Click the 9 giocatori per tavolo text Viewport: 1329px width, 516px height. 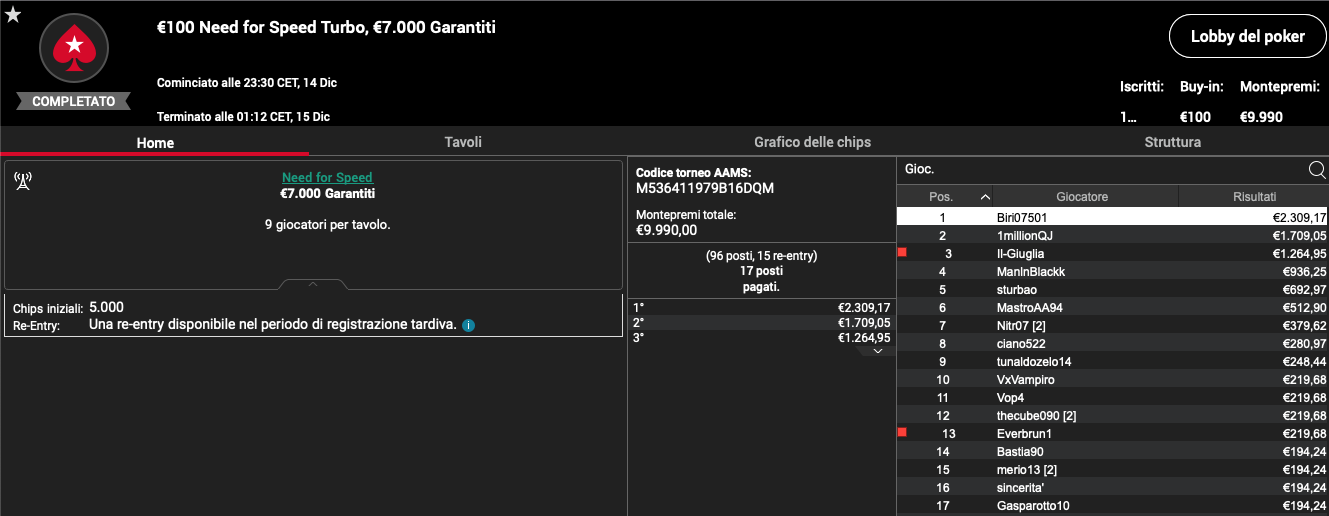click(327, 225)
